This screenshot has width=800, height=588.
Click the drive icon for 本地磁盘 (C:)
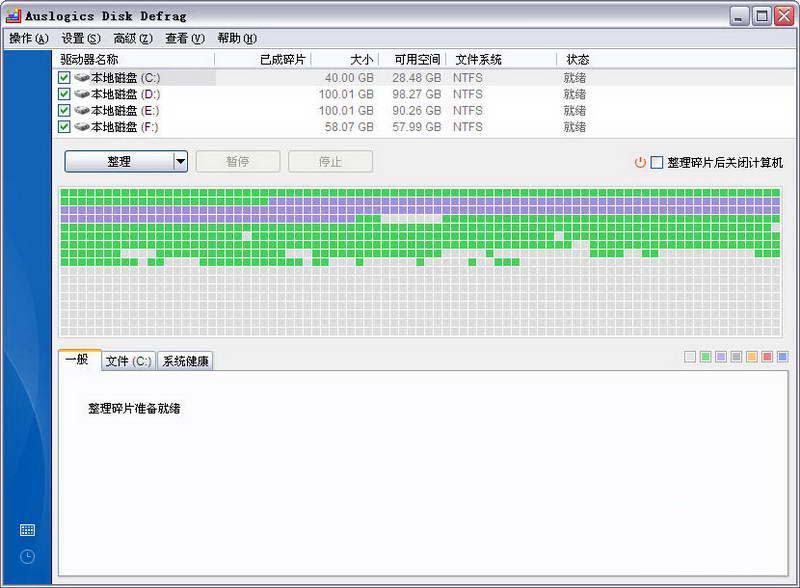tap(81, 78)
